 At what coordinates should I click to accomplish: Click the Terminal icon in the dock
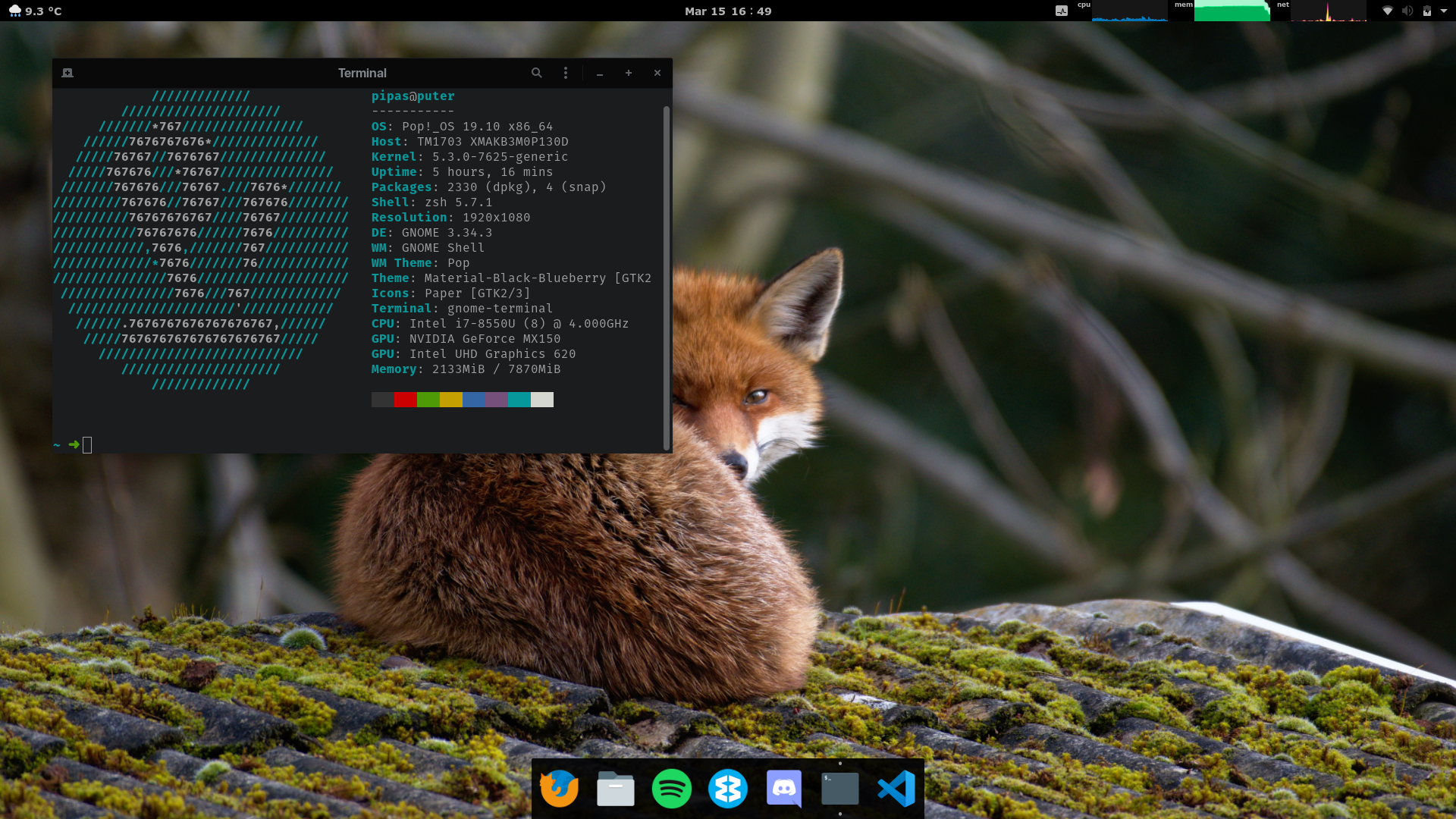click(x=839, y=789)
